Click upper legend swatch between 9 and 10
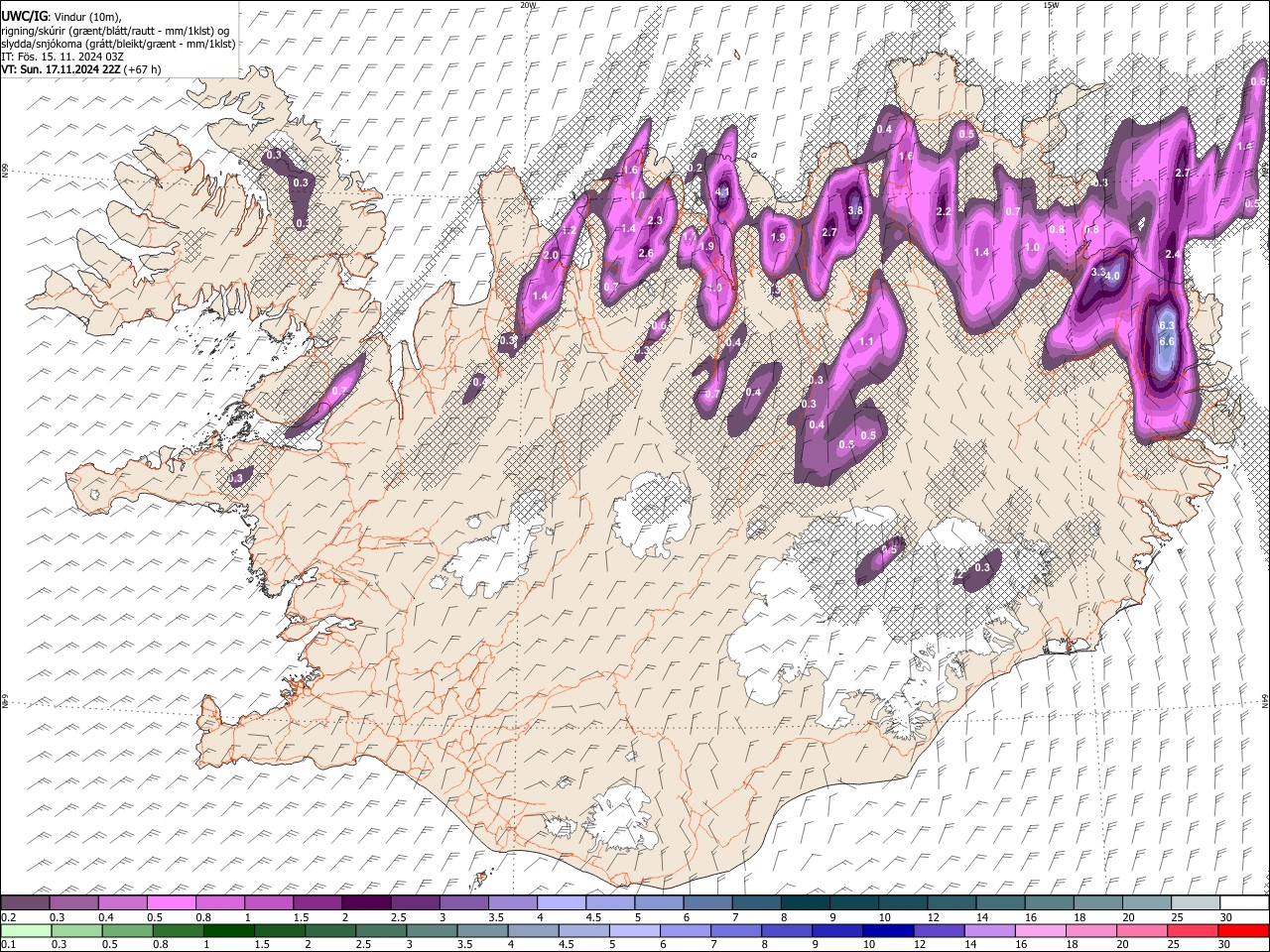Image resolution: width=1270 pixels, height=952 pixels. tap(854, 902)
